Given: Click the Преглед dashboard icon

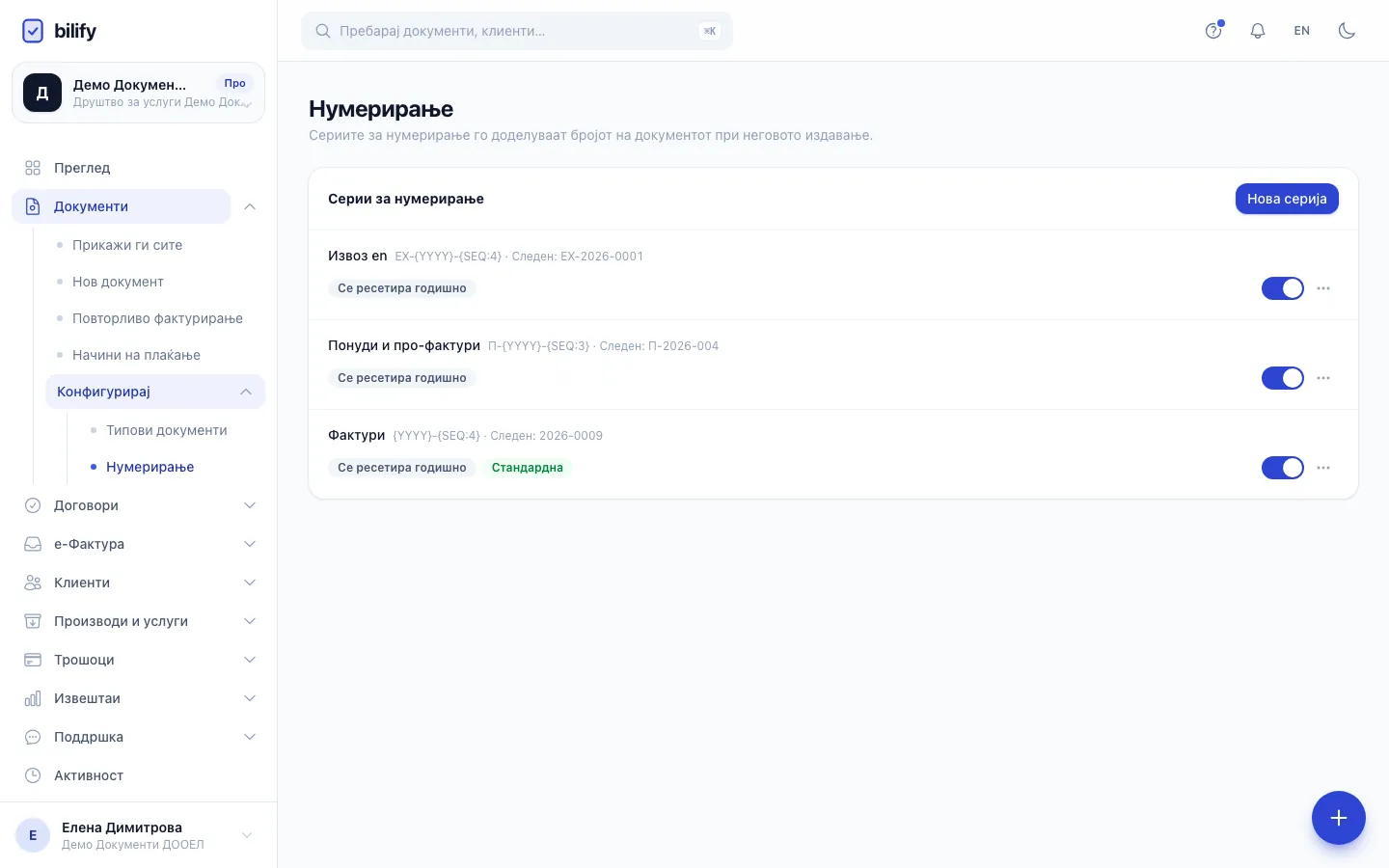Looking at the screenshot, I should tap(33, 168).
